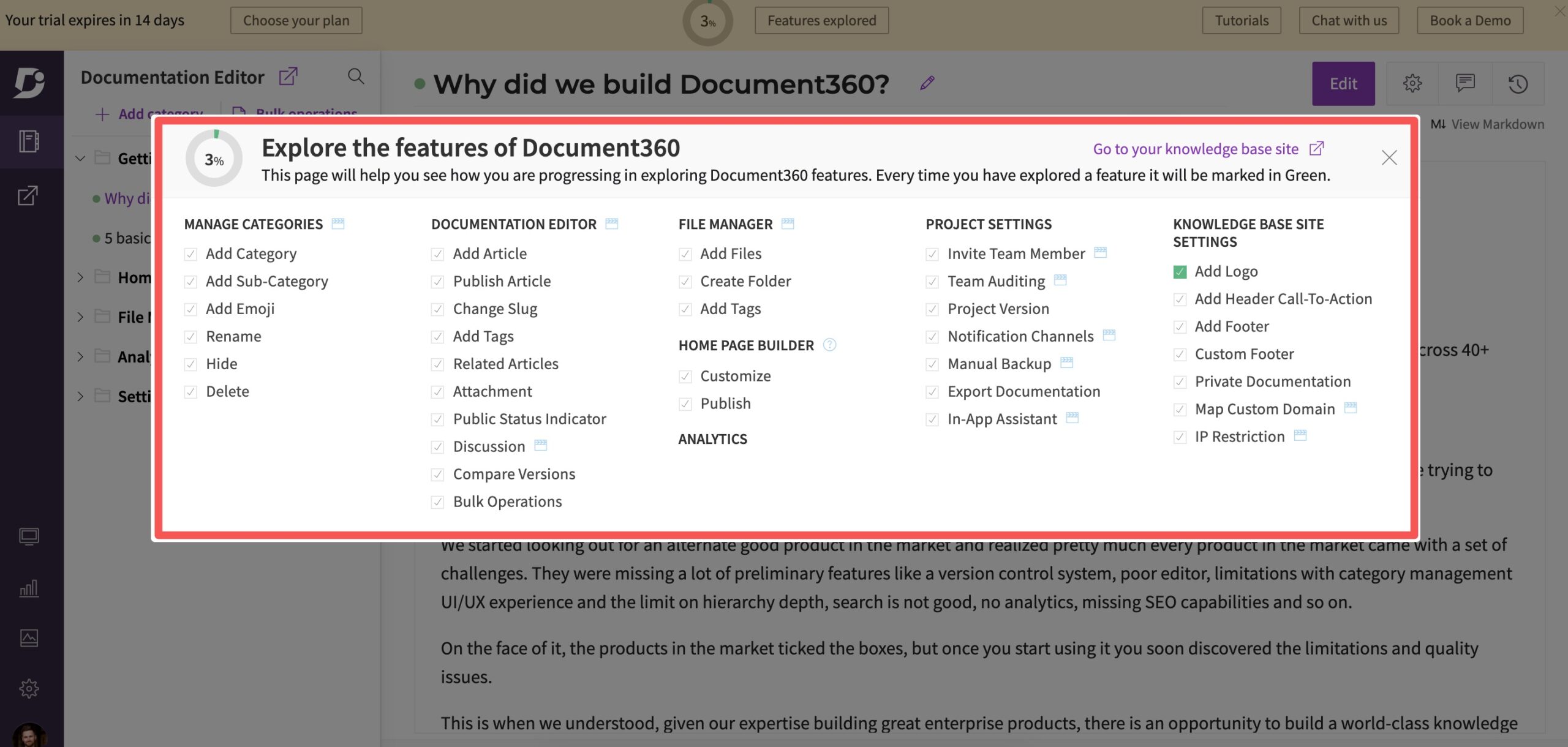
Task: Expand the File category chevron
Action: [x=80, y=317]
